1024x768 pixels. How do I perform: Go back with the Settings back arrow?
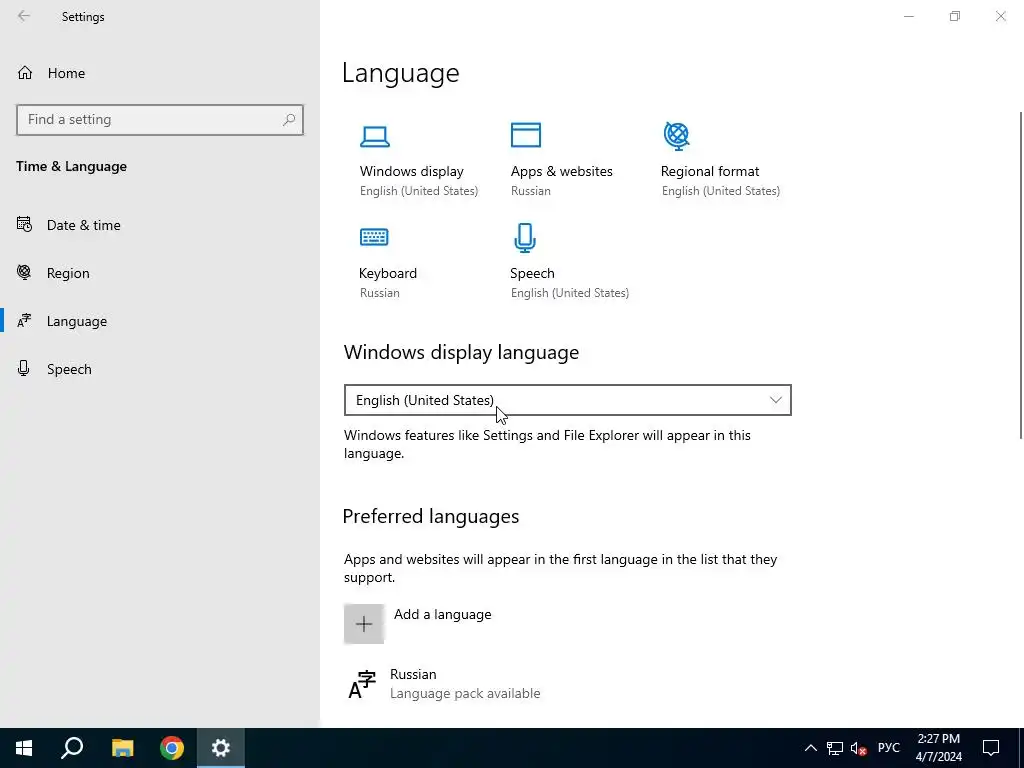pyautogui.click(x=24, y=16)
